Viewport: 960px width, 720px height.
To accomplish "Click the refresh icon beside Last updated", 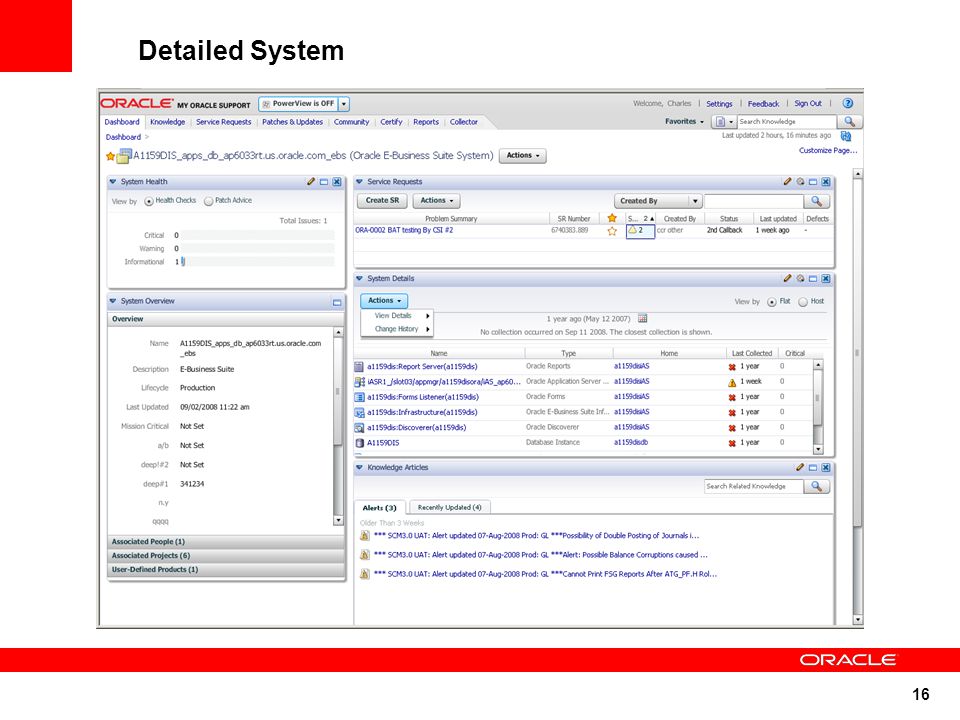I will tap(846, 136).
